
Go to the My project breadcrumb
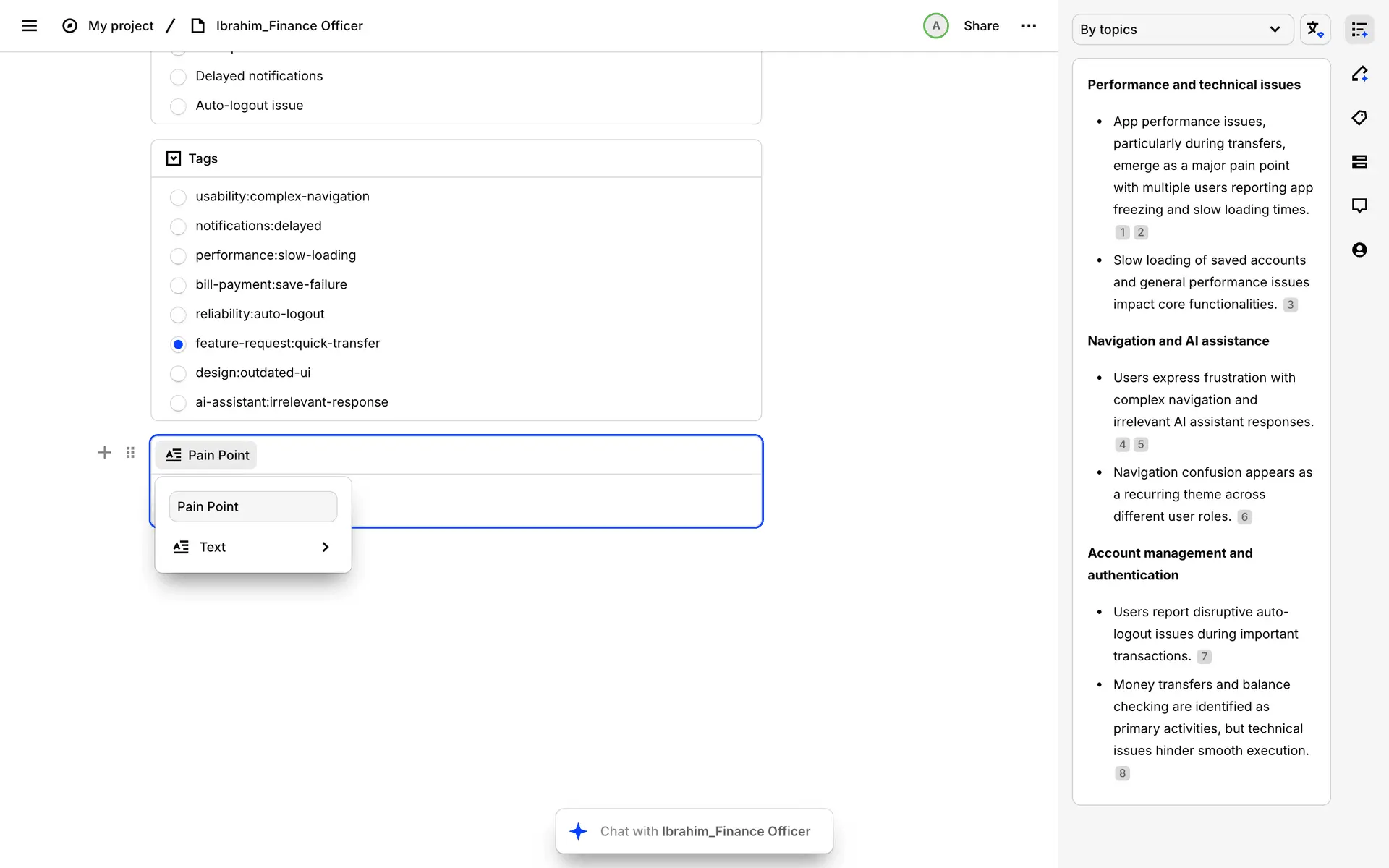pos(120,26)
